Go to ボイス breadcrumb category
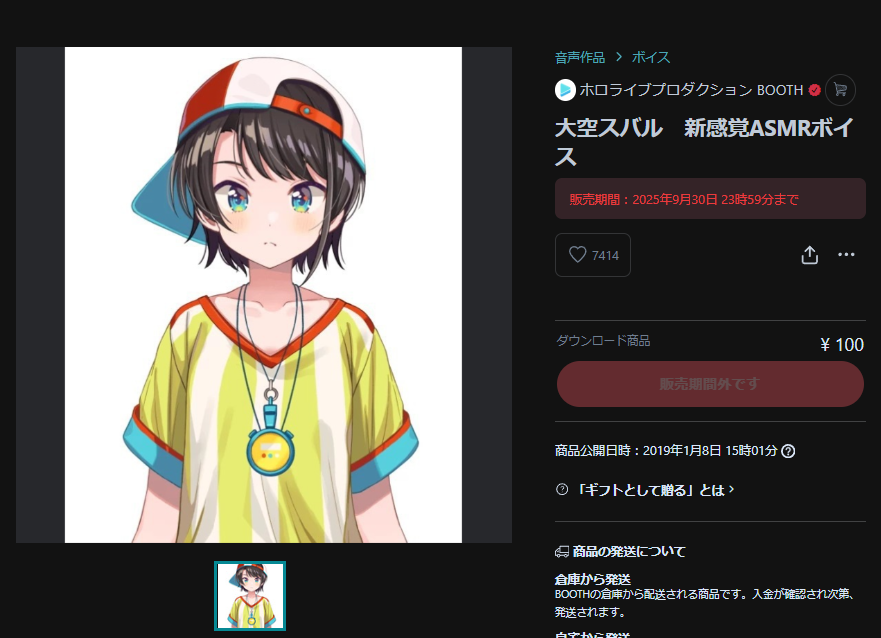 point(651,57)
